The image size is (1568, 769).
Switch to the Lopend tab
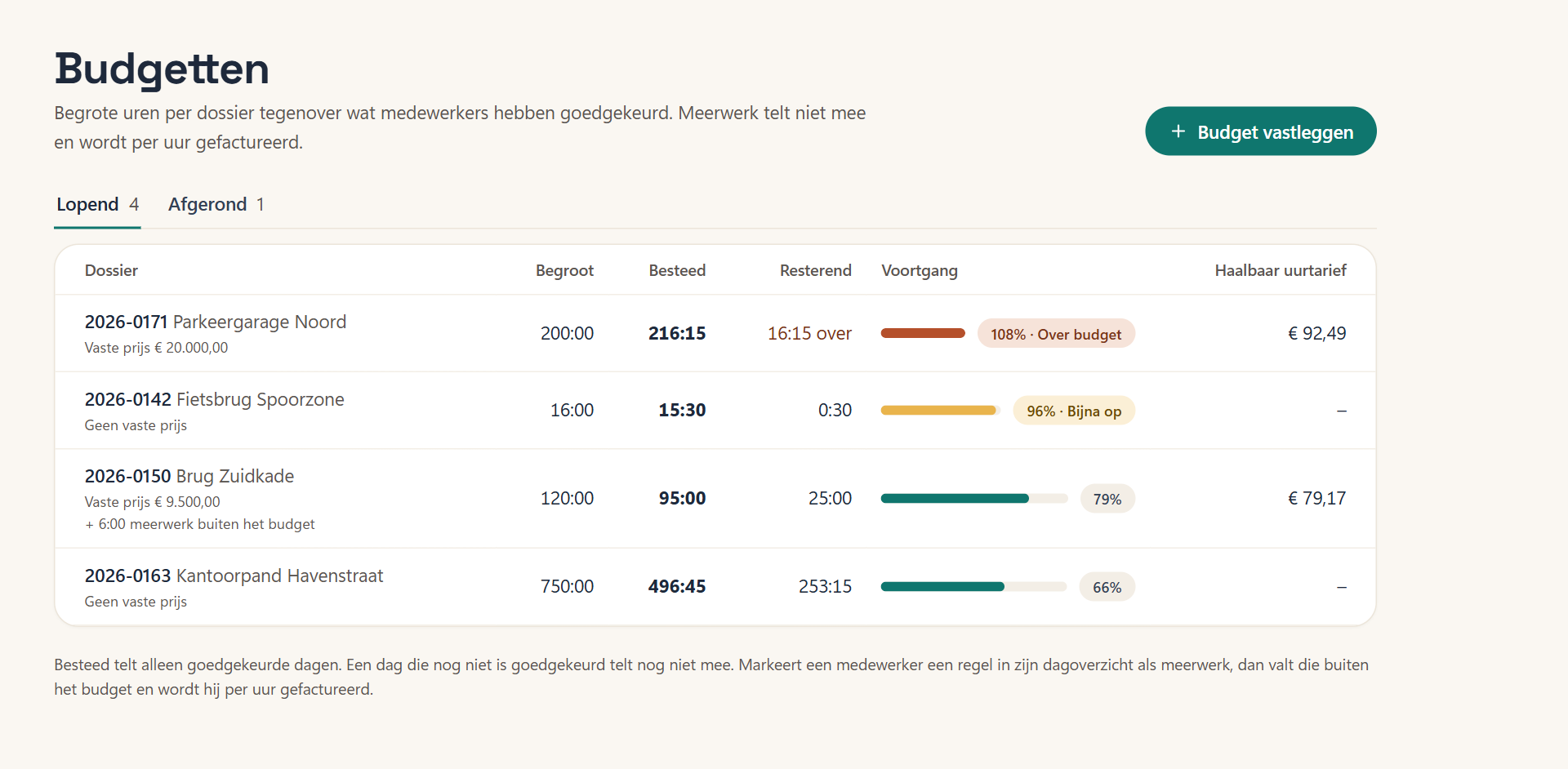point(97,204)
